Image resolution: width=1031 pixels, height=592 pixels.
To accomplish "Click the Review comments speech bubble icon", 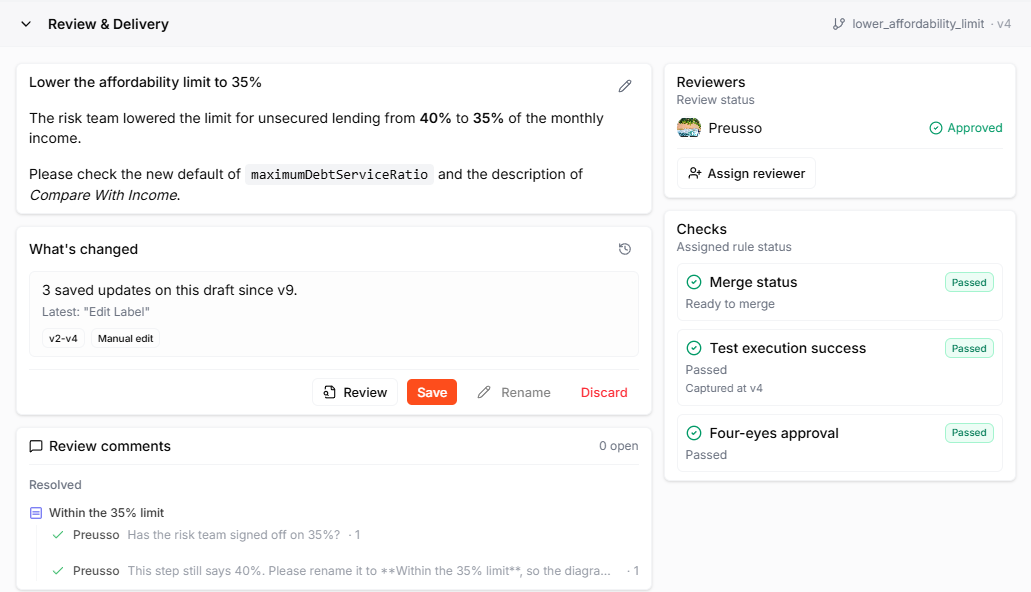I will (36, 447).
